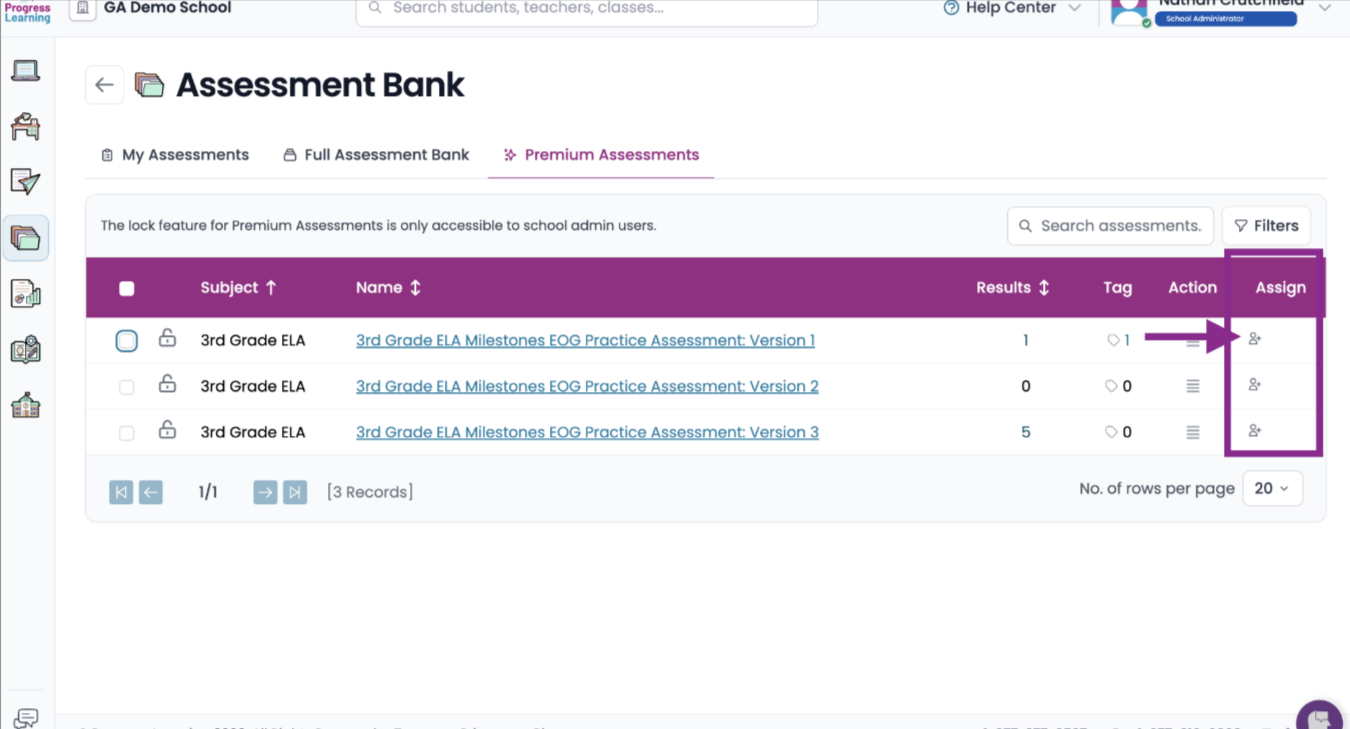Image resolution: width=1350 pixels, height=729 pixels.
Task: Open the pencil-and-paper assignments sidebar icon
Action: (x=25, y=182)
